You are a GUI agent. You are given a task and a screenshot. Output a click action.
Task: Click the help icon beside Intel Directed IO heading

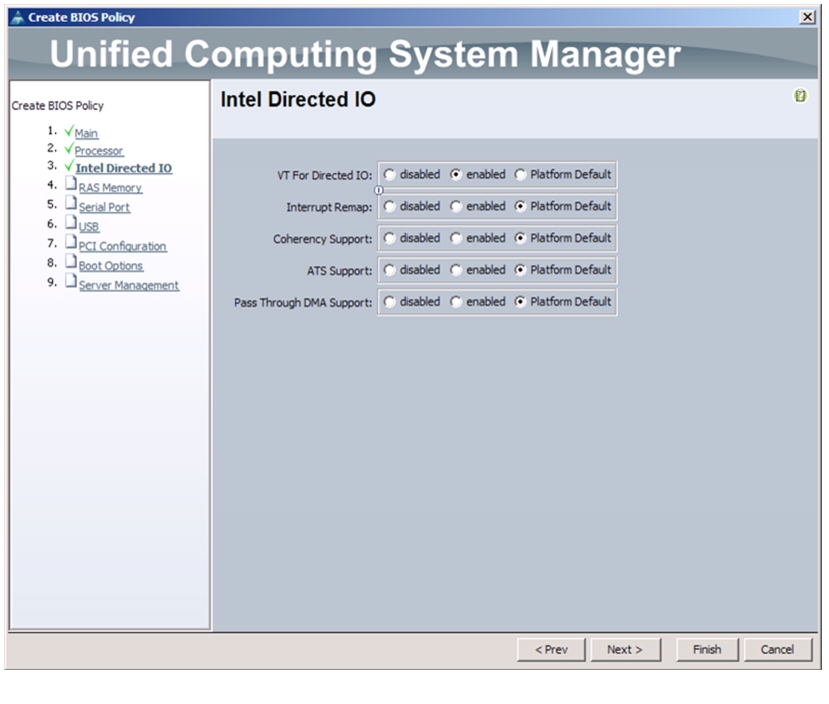(800, 96)
